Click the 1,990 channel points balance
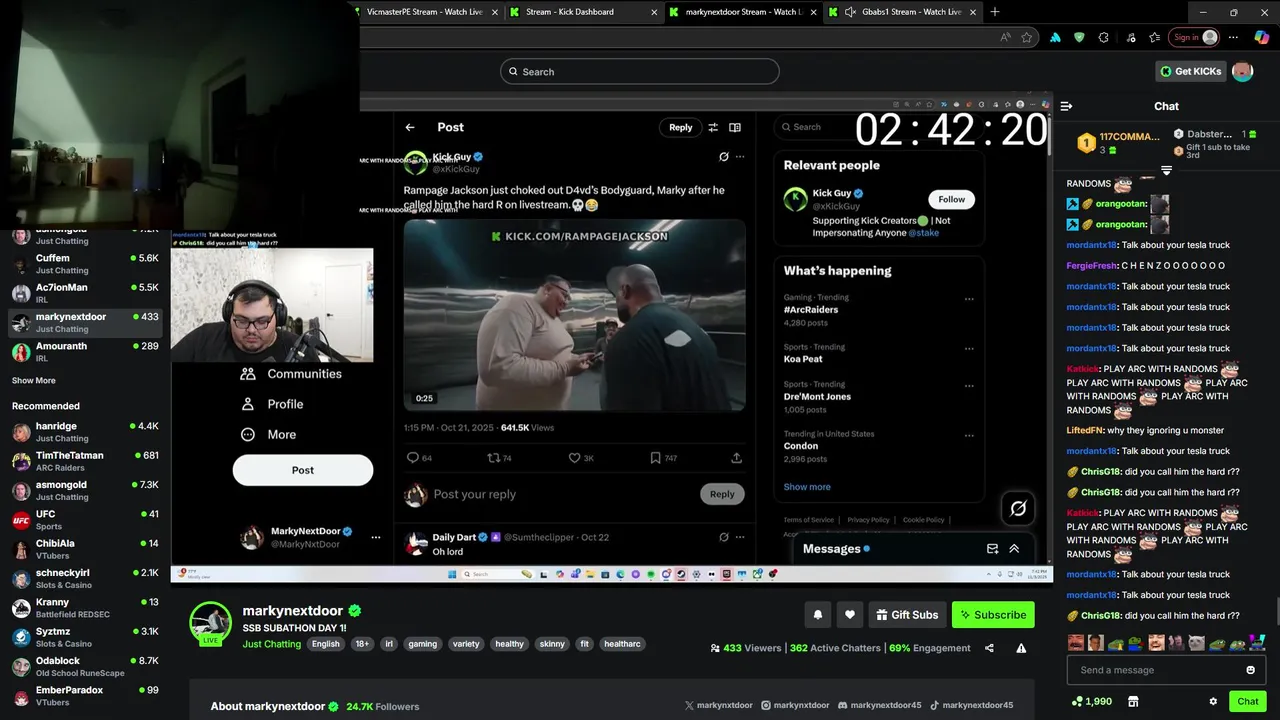 [1091, 701]
